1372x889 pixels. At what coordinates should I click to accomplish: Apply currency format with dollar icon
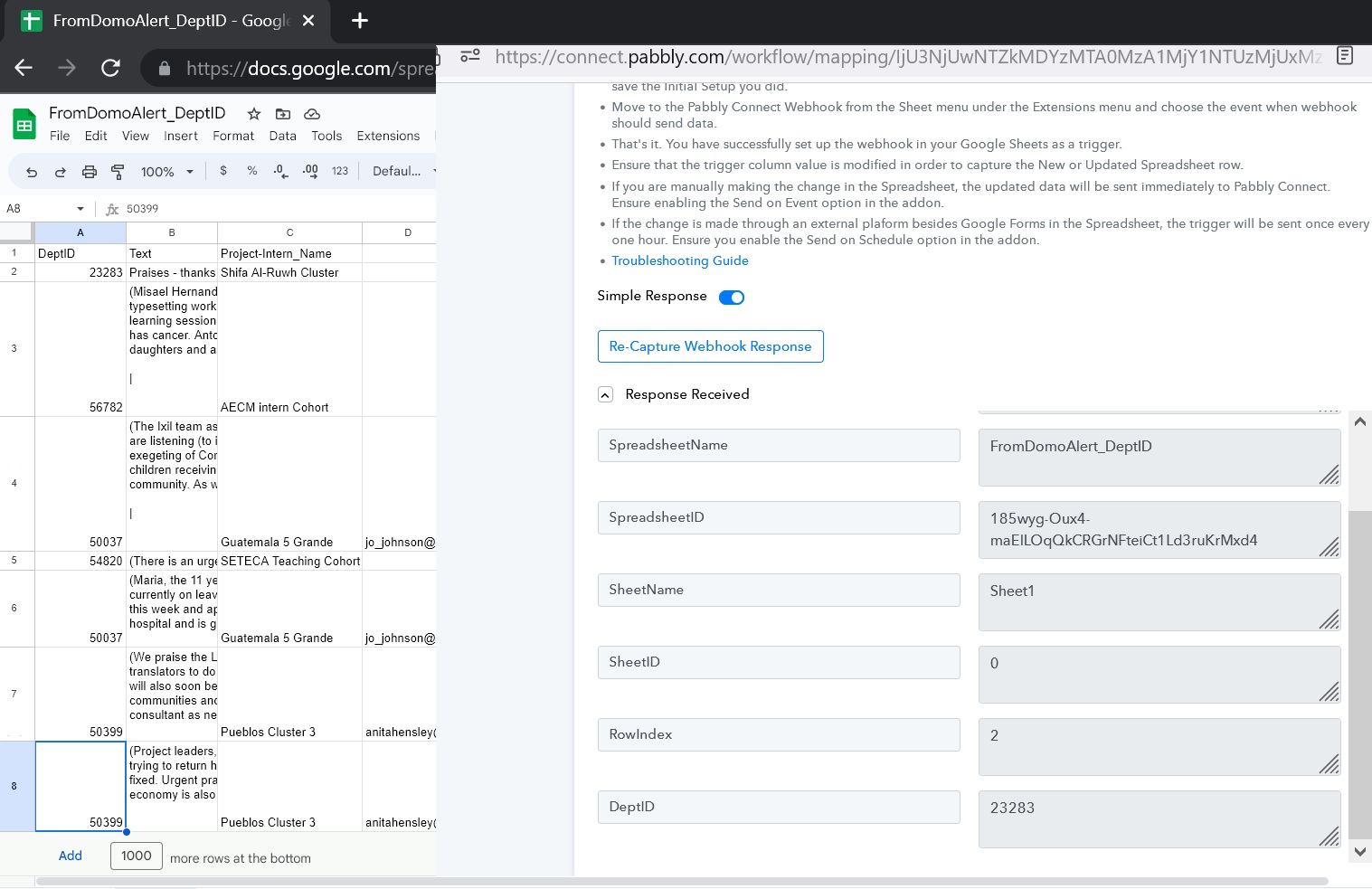223,171
